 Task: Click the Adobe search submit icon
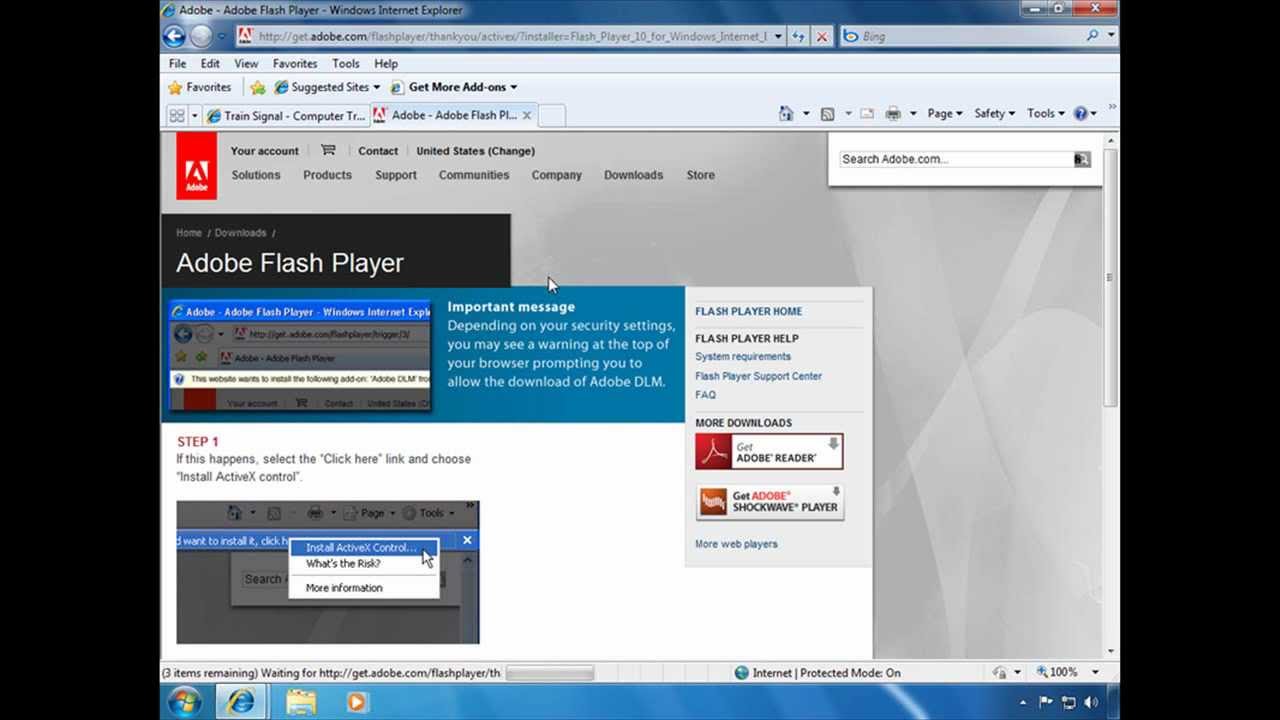pos(1081,159)
